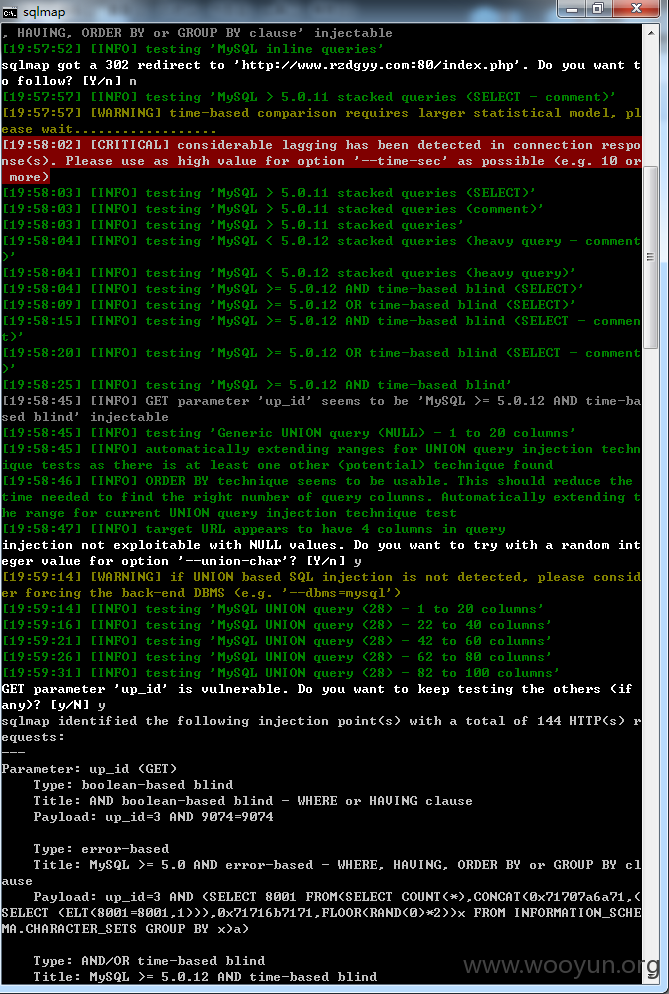Click '[19:58:03]' stacked queries (comment) line
669x994 pixels.
point(273,209)
